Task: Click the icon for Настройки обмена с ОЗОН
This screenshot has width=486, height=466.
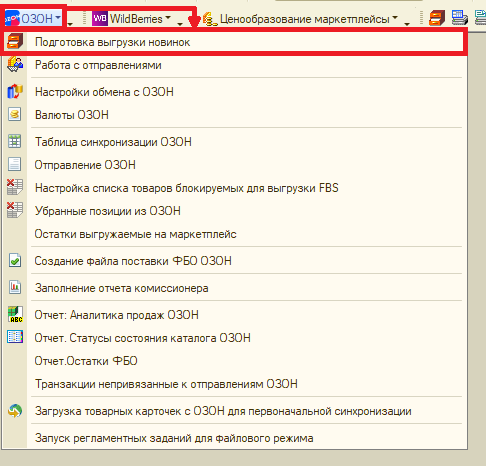Action: tap(15, 91)
